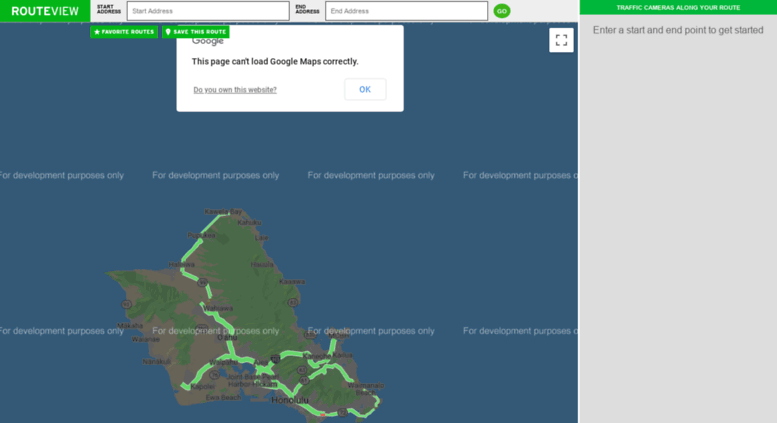Click the Wahiawa label on the map
The width and height of the screenshot is (777, 423).
tap(218, 308)
